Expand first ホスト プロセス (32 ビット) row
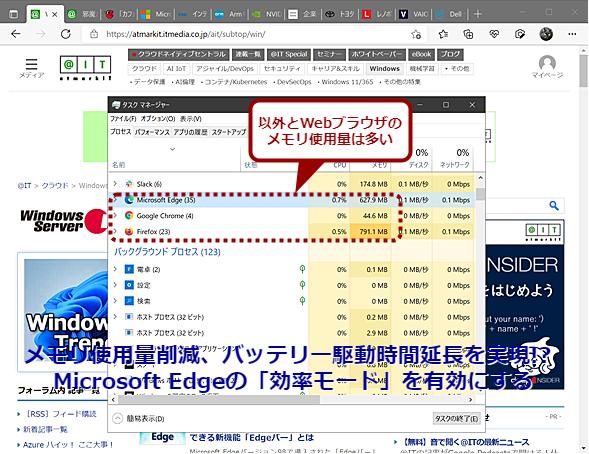 point(115,317)
